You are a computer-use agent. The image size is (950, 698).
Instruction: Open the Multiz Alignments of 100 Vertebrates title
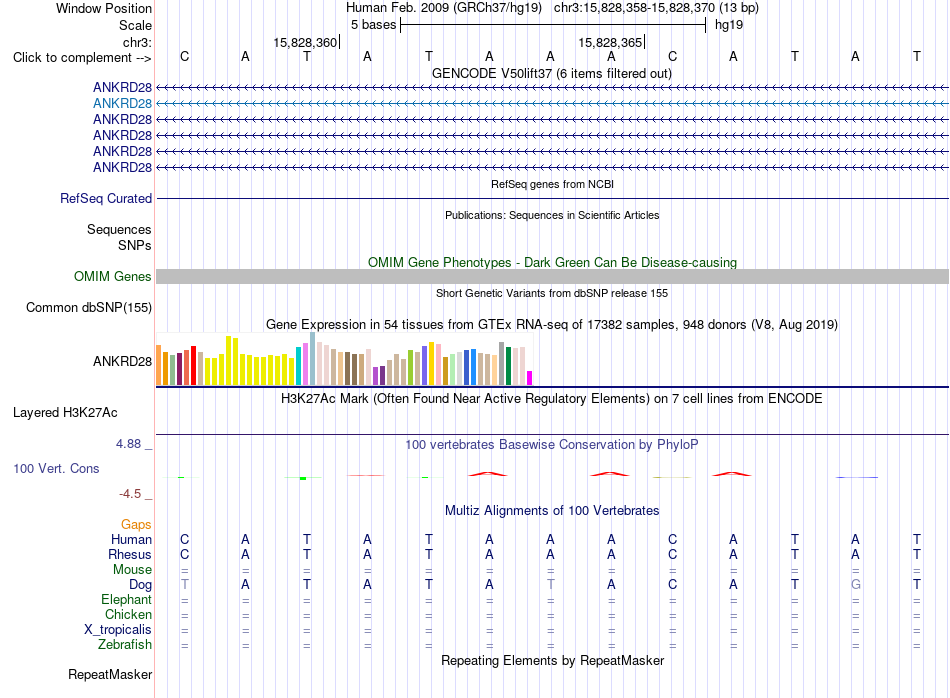(552, 511)
